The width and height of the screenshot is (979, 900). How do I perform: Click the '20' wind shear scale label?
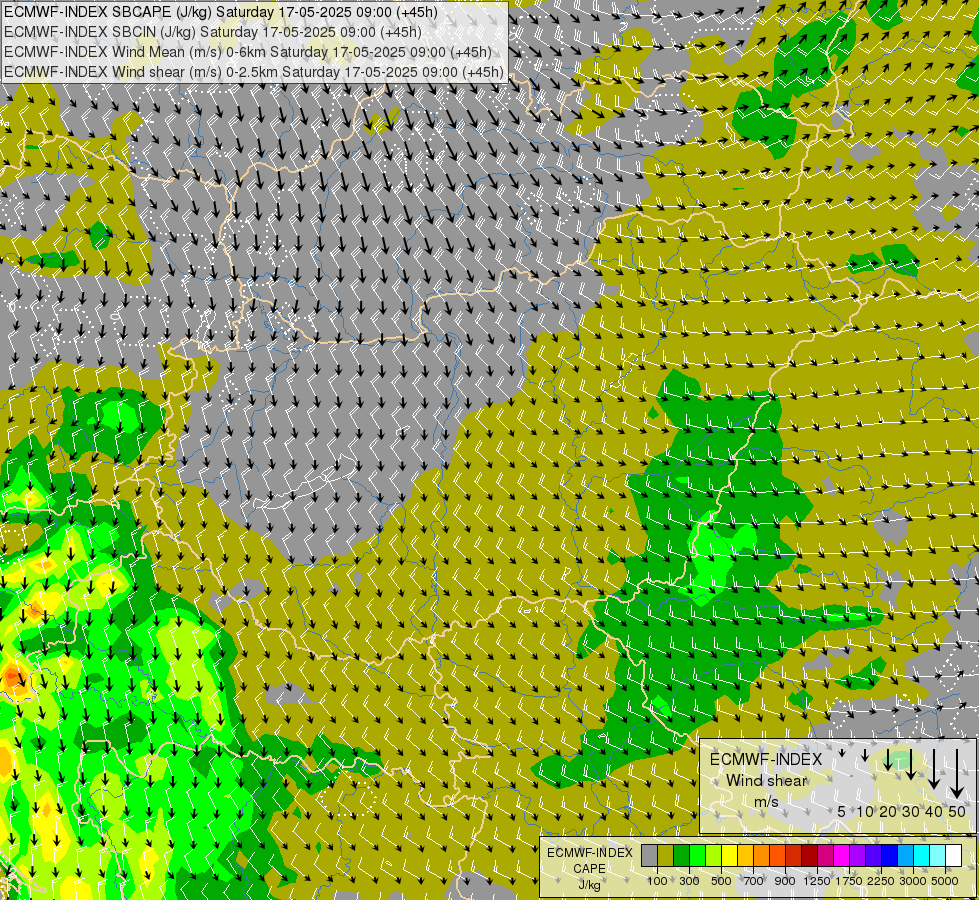tap(888, 811)
